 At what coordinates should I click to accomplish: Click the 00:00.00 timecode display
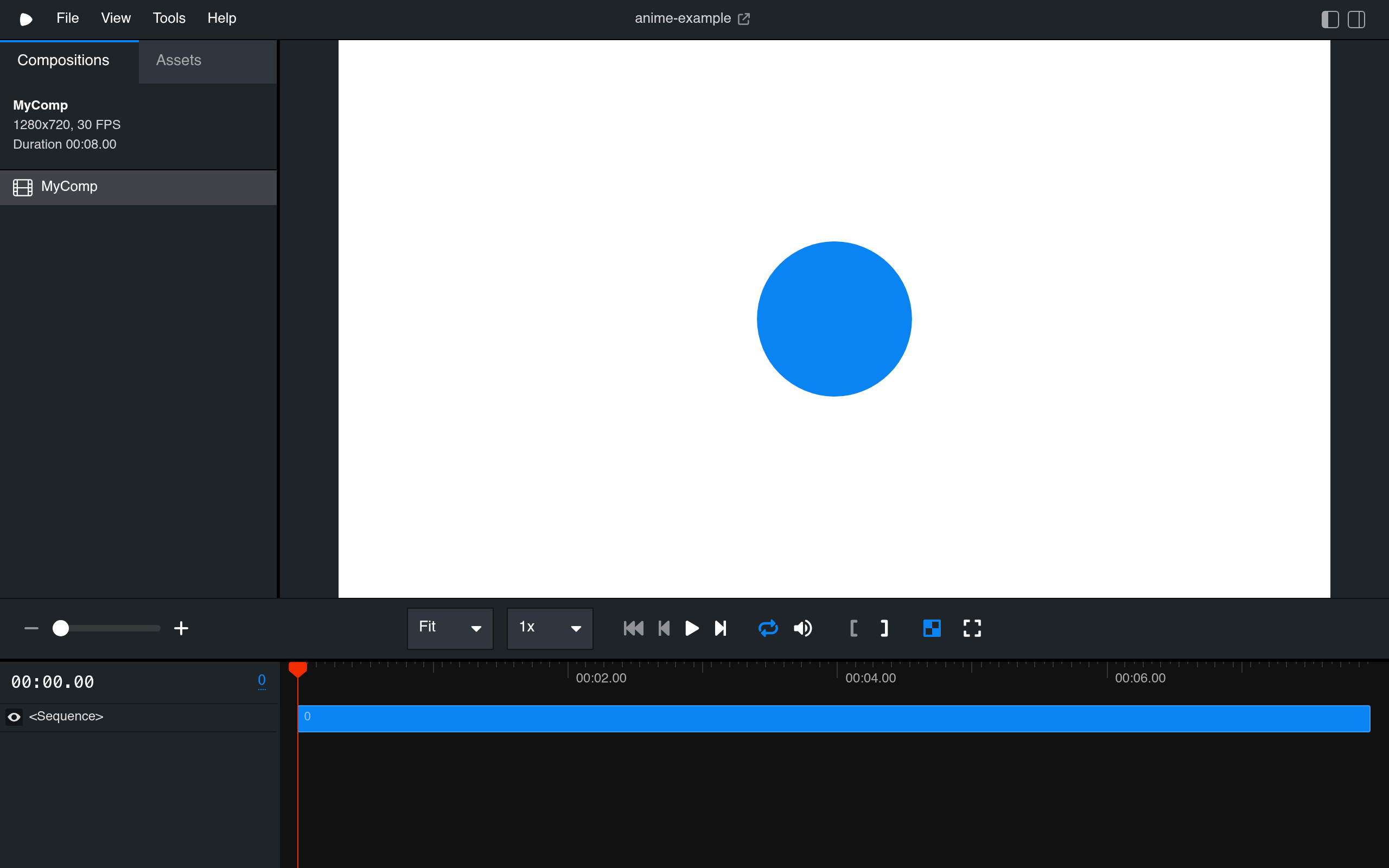pyautogui.click(x=53, y=682)
